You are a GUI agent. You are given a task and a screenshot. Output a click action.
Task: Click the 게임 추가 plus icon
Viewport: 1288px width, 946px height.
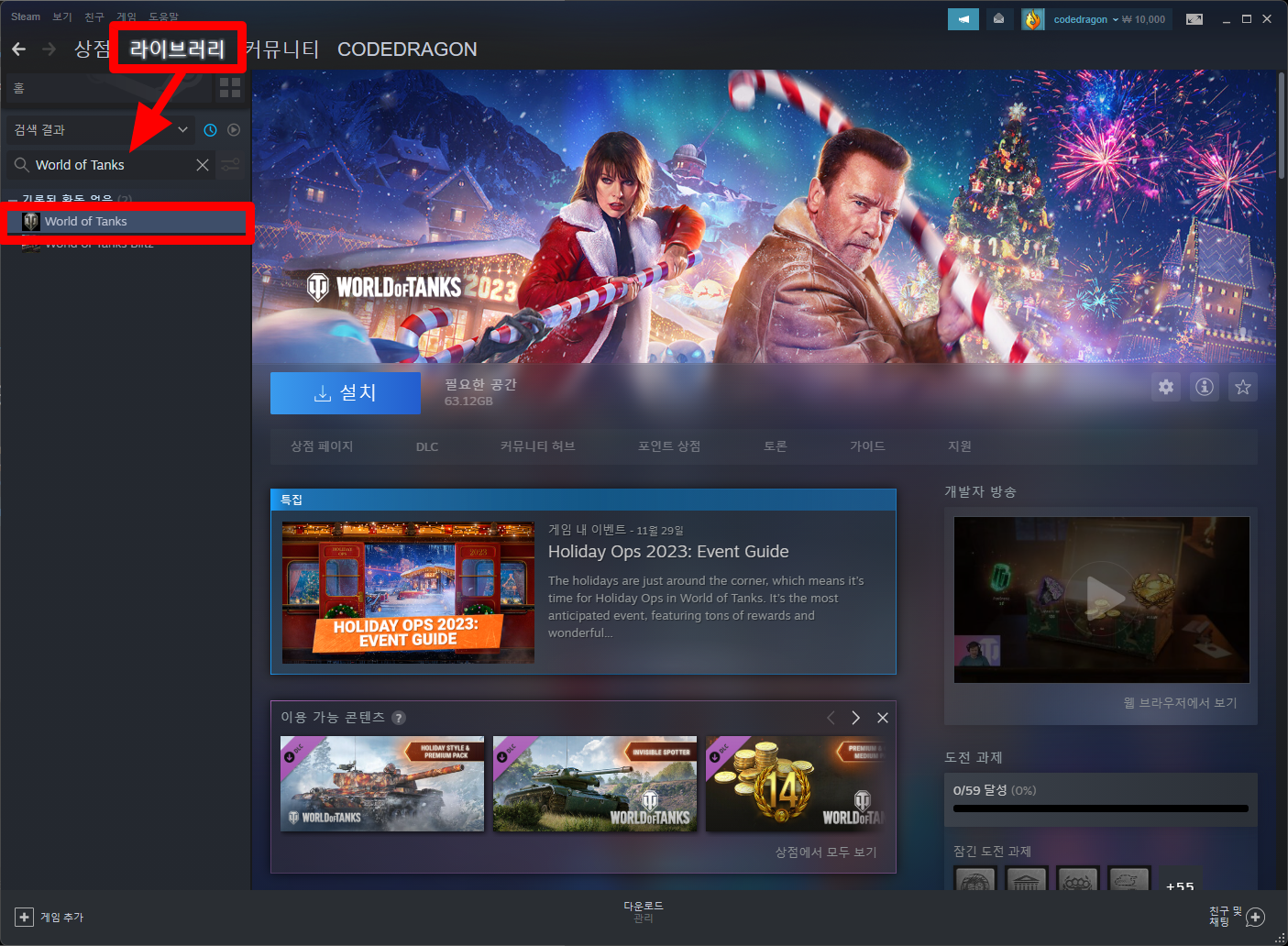[x=24, y=917]
